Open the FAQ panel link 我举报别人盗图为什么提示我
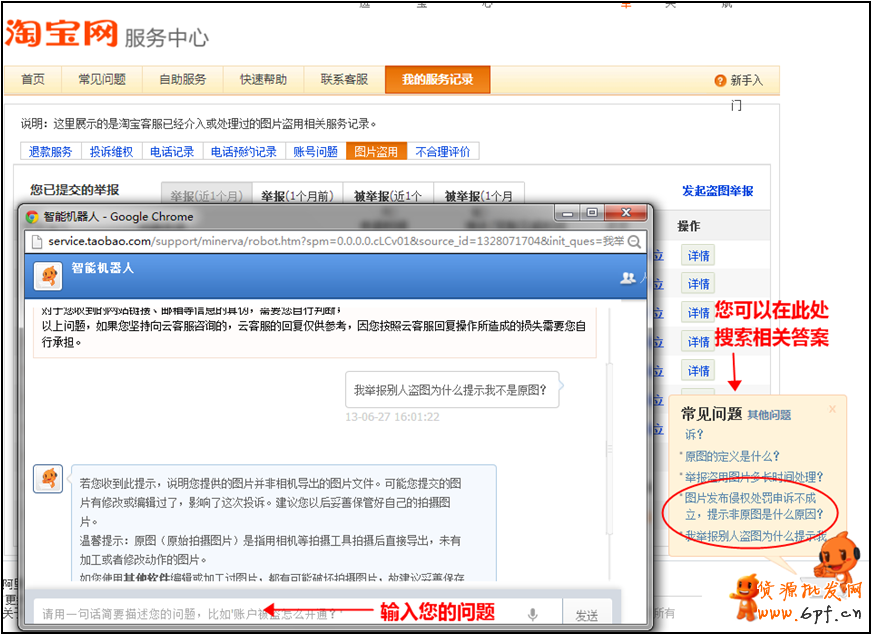Image resolution: width=872 pixels, height=635 pixels. click(x=756, y=536)
